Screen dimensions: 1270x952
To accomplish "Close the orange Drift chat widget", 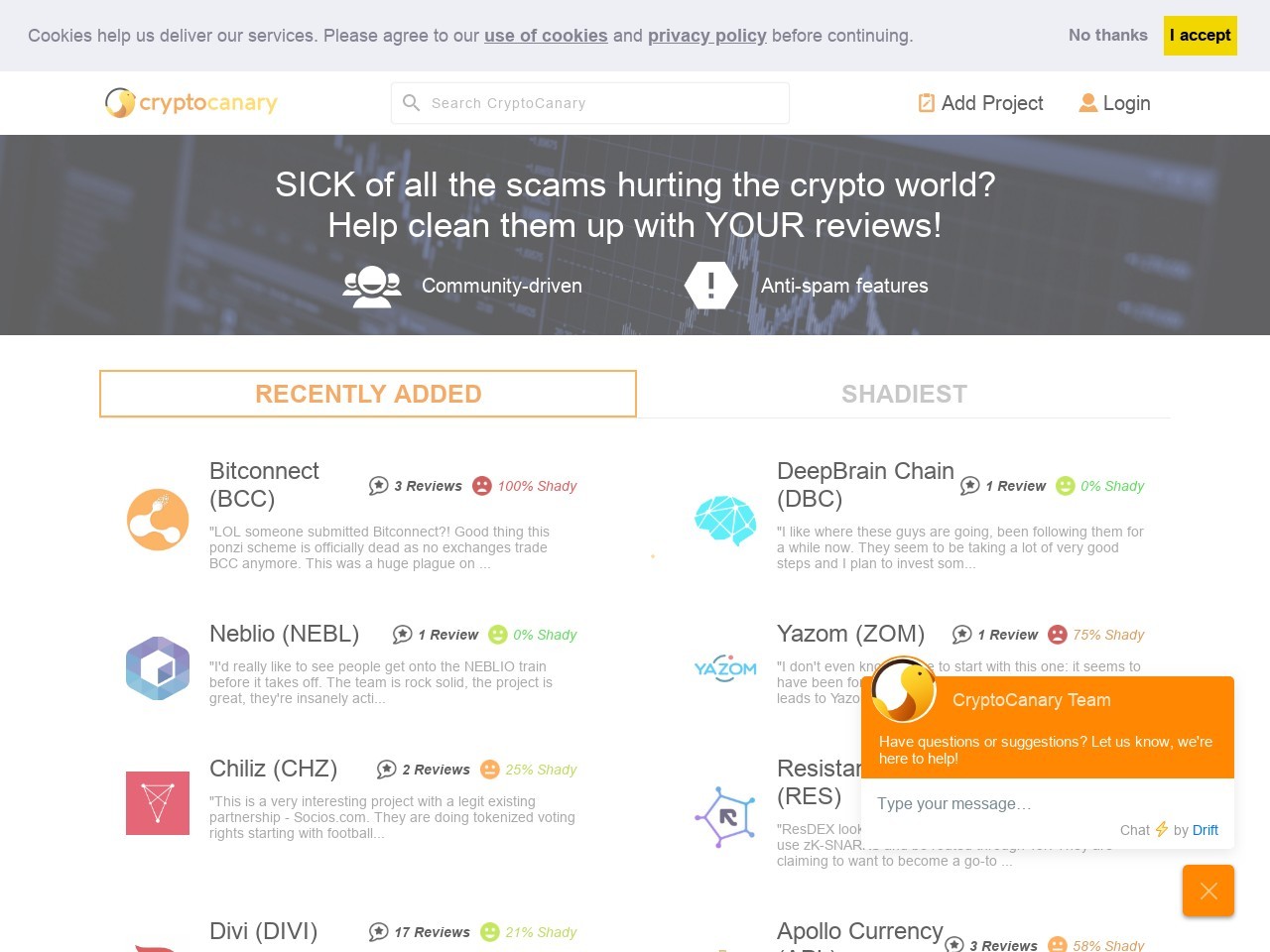I will click(1208, 891).
